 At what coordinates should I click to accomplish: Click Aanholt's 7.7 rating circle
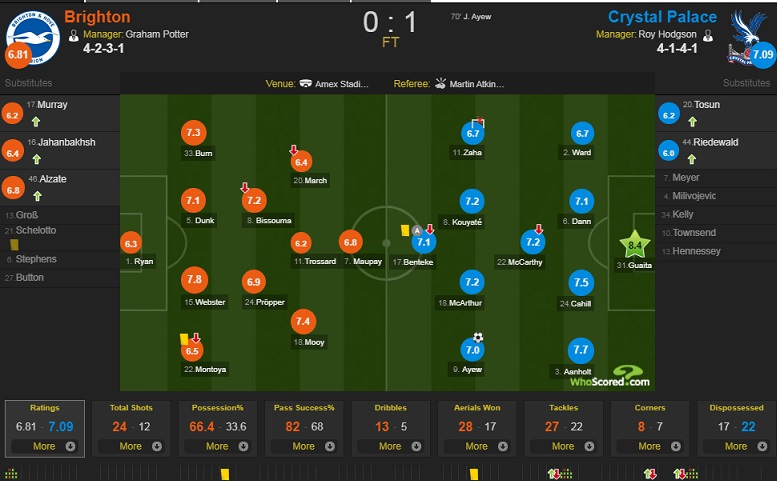581,350
